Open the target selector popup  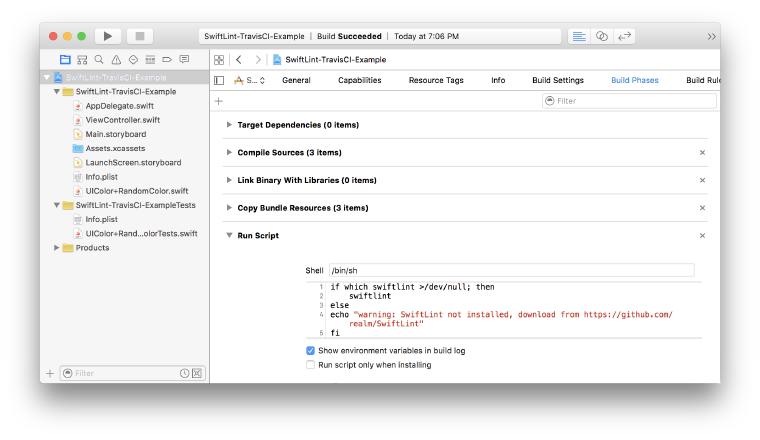(x=249, y=80)
